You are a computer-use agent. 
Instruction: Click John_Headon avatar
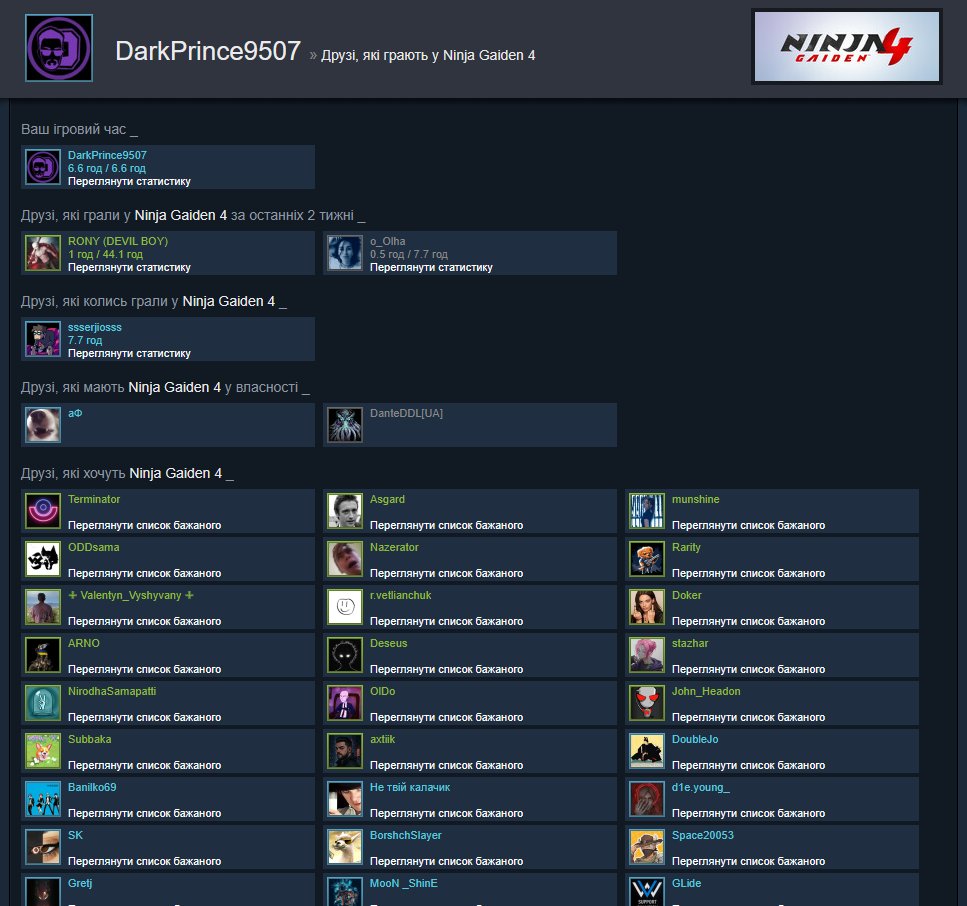click(647, 703)
